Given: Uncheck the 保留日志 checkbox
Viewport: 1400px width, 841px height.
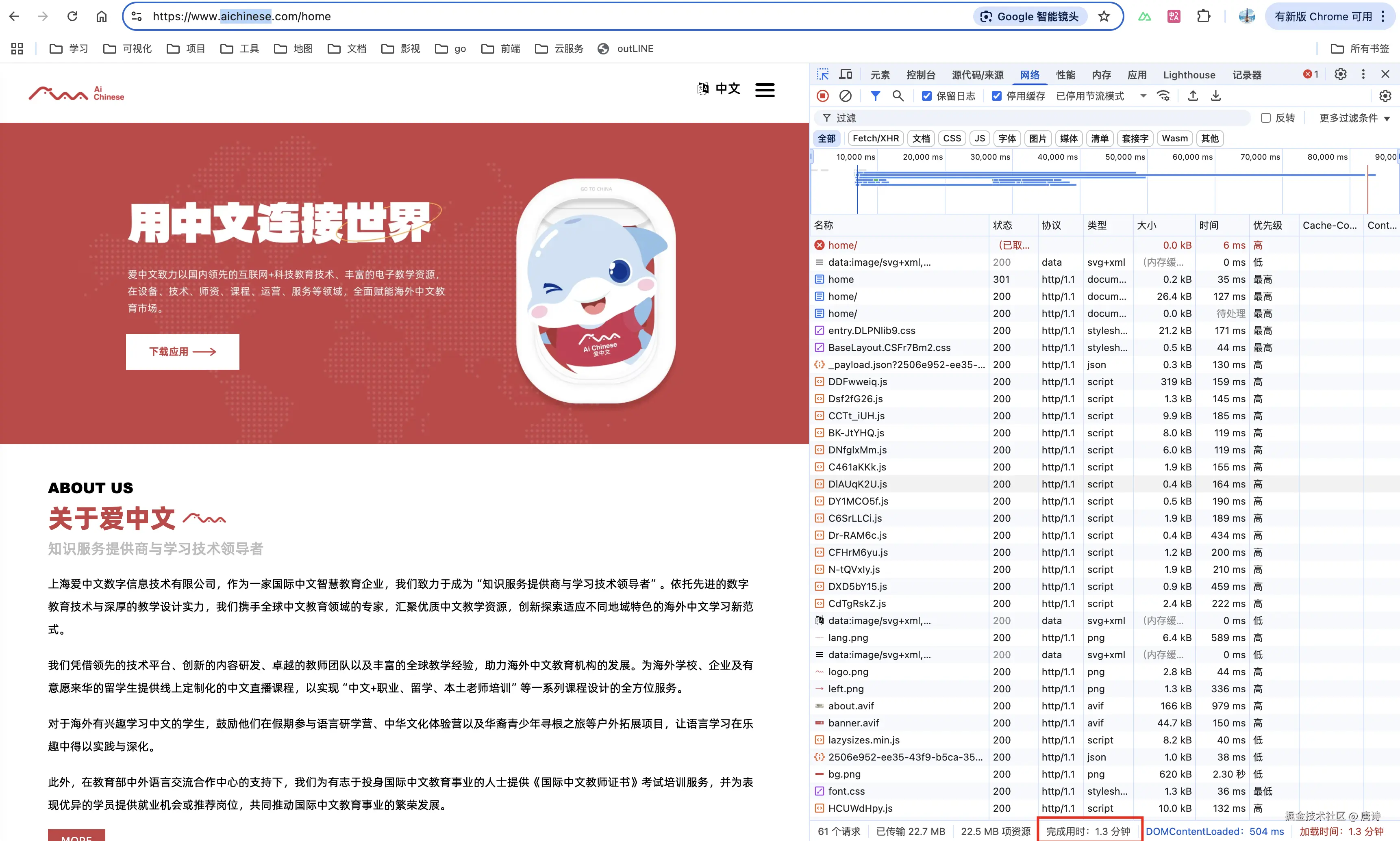Looking at the screenshot, I should [x=926, y=96].
